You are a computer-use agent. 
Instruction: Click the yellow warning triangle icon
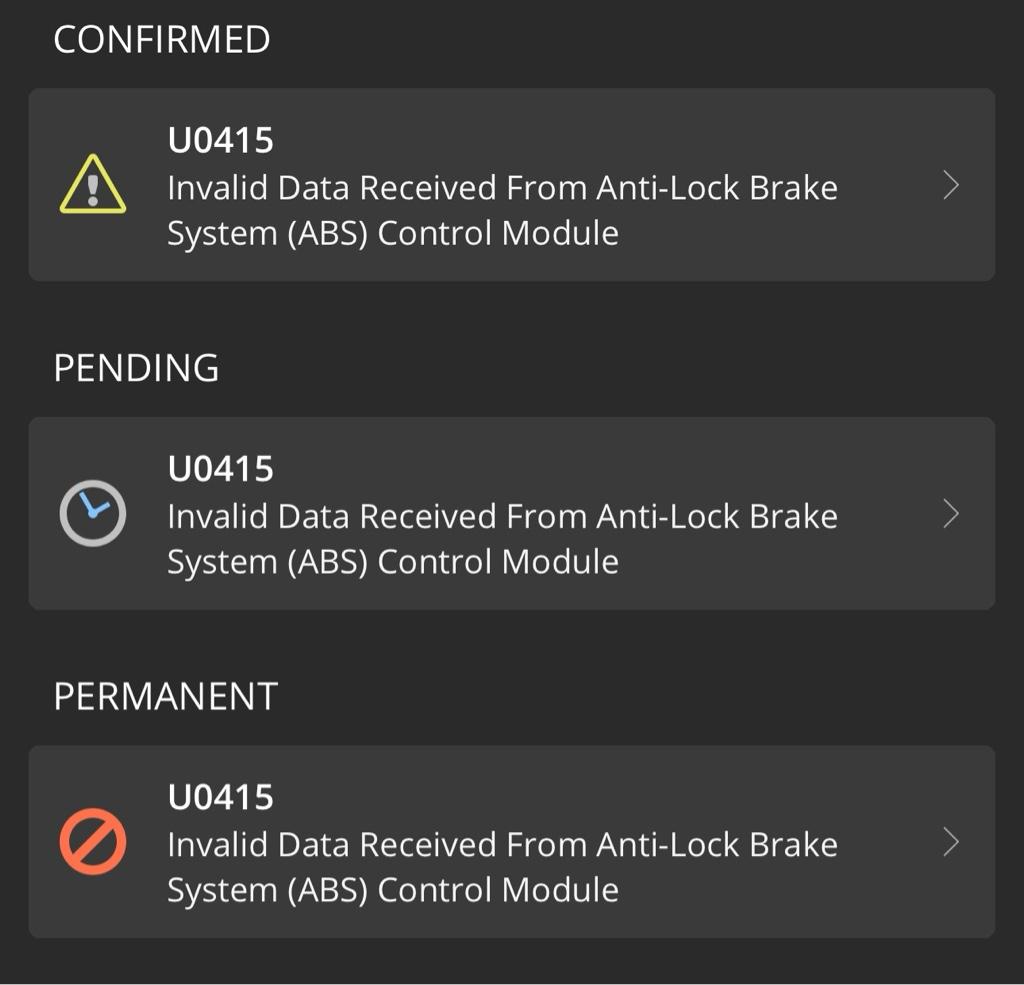[x=93, y=185]
